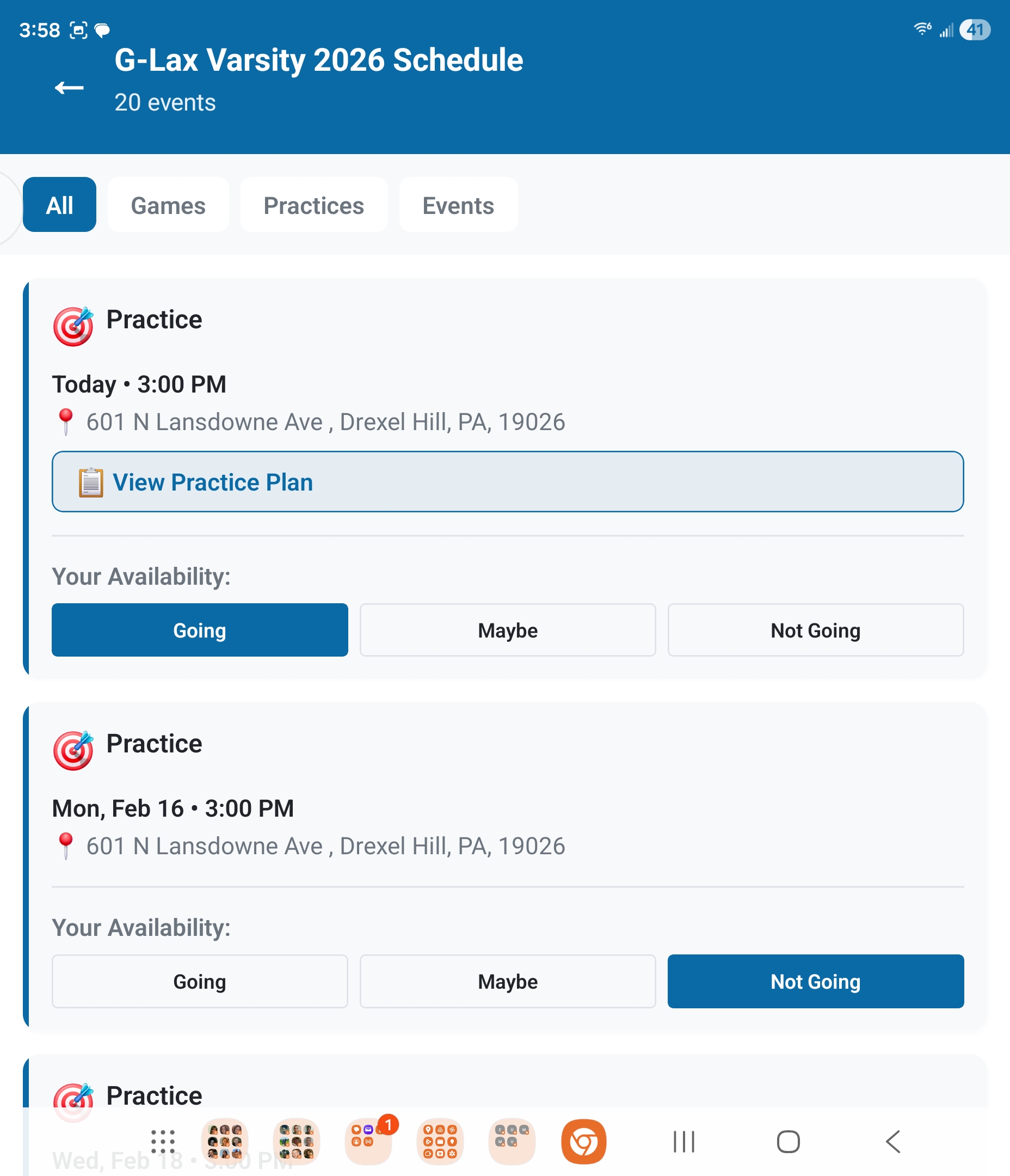
Task: Tap the location pin on Feb 16 practice
Action: point(66,846)
